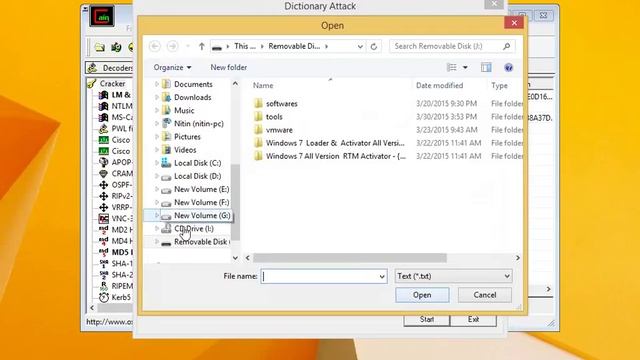Click the CD Drive (I:) icon
Screen dimensions: 640x360
(166, 229)
